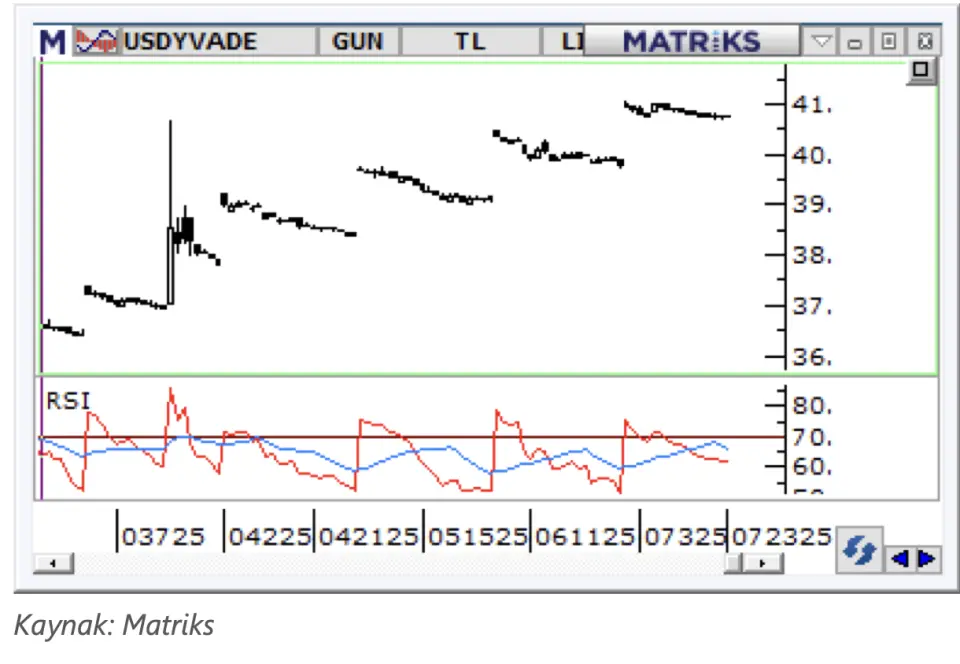Click the RSI indicator label

(68, 402)
